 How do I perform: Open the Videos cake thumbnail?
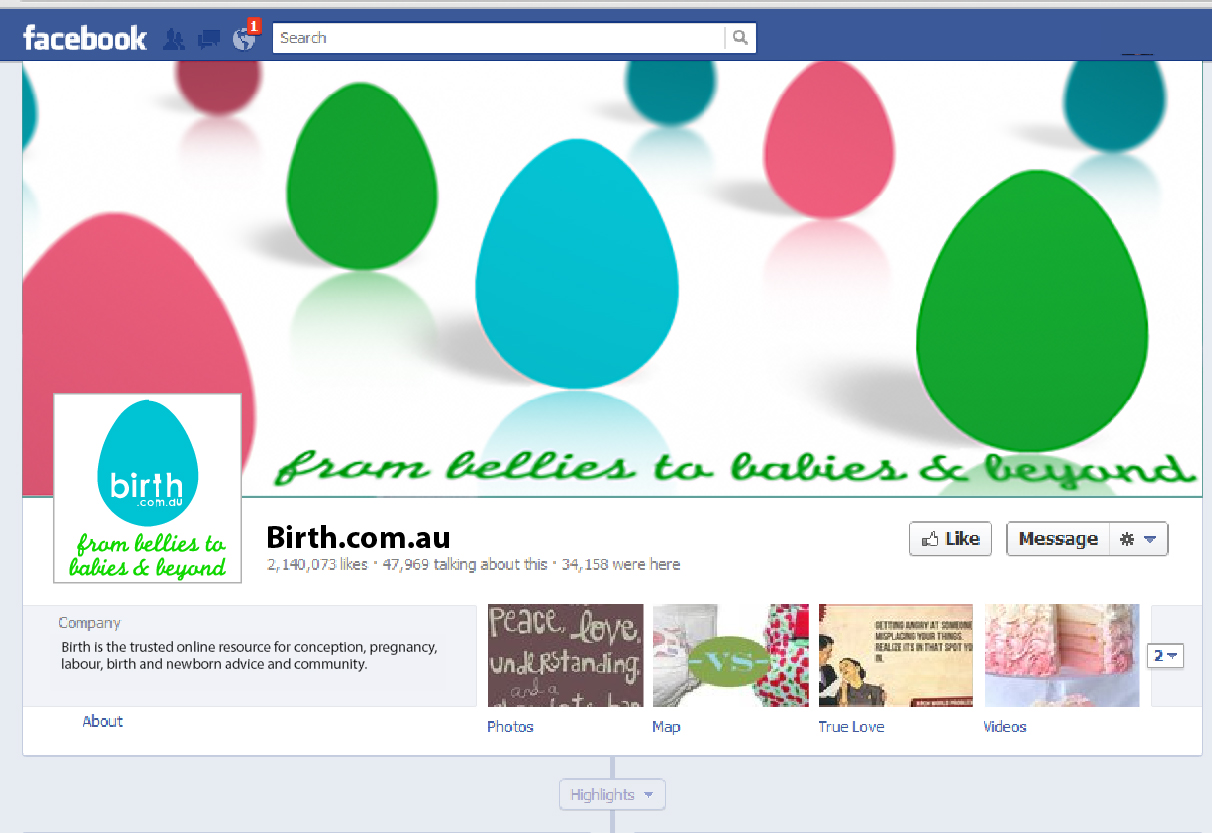[1062, 655]
